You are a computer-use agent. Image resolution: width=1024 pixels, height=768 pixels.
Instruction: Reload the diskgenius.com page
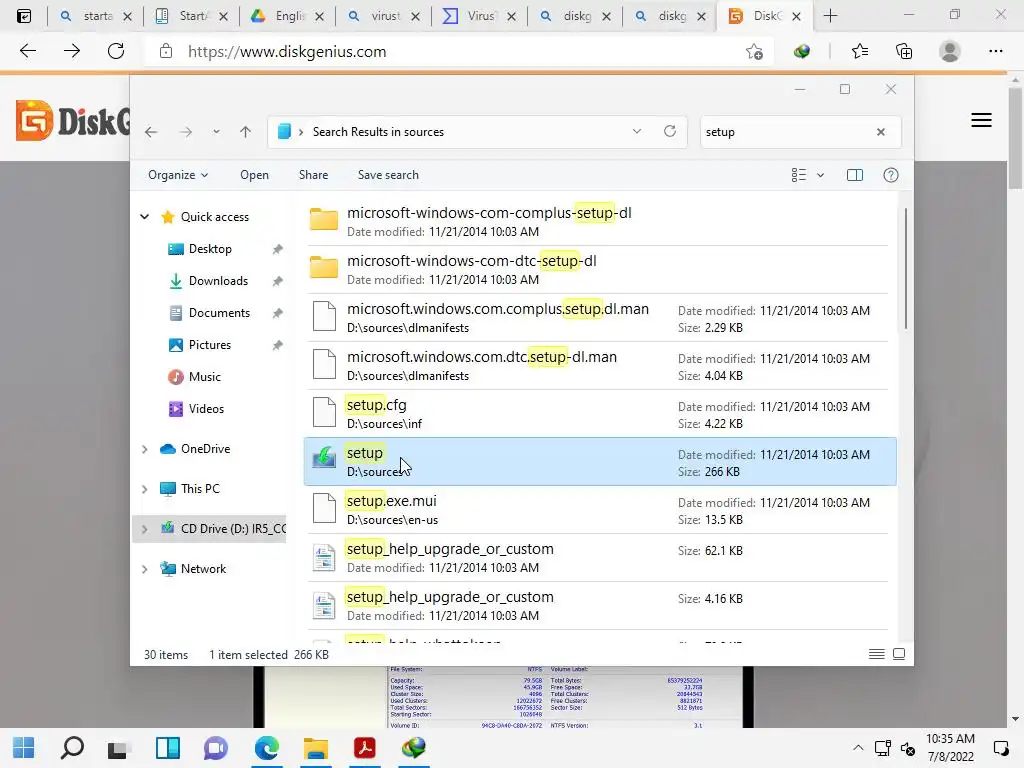click(116, 51)
